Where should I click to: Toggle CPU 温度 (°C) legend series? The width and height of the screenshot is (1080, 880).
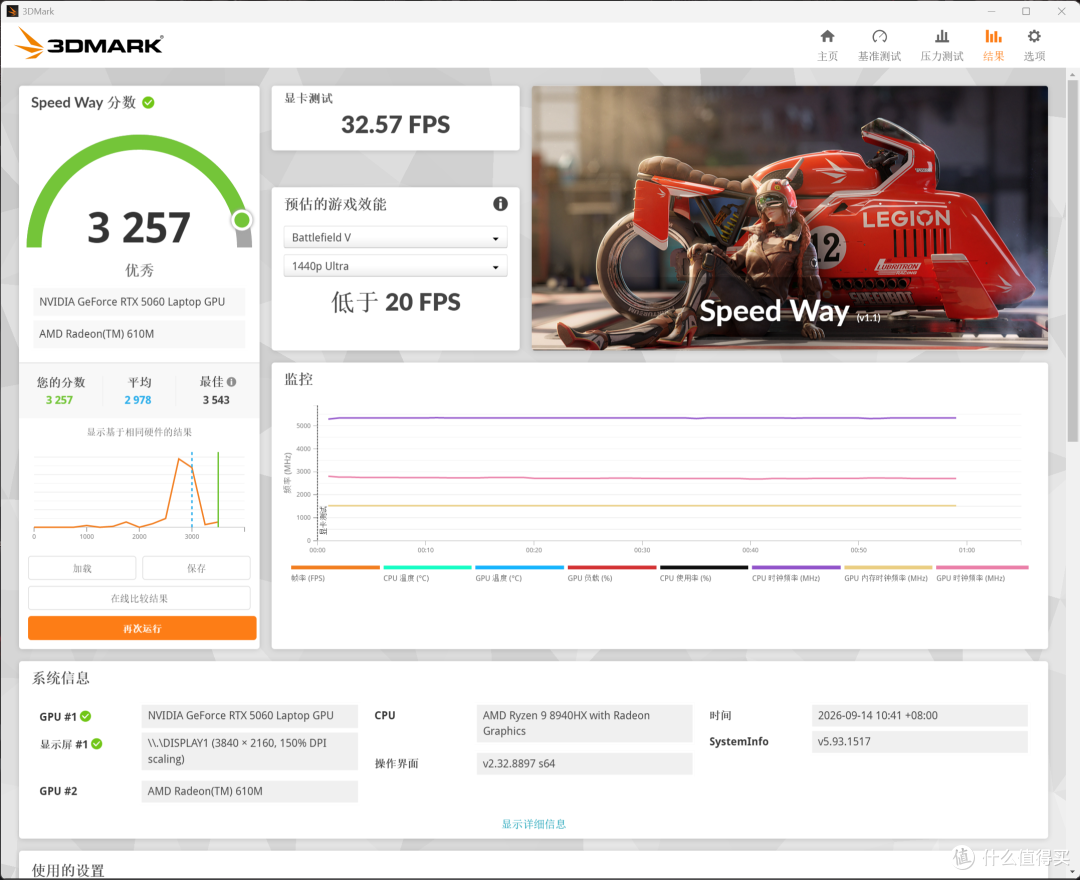click(427, 572)
